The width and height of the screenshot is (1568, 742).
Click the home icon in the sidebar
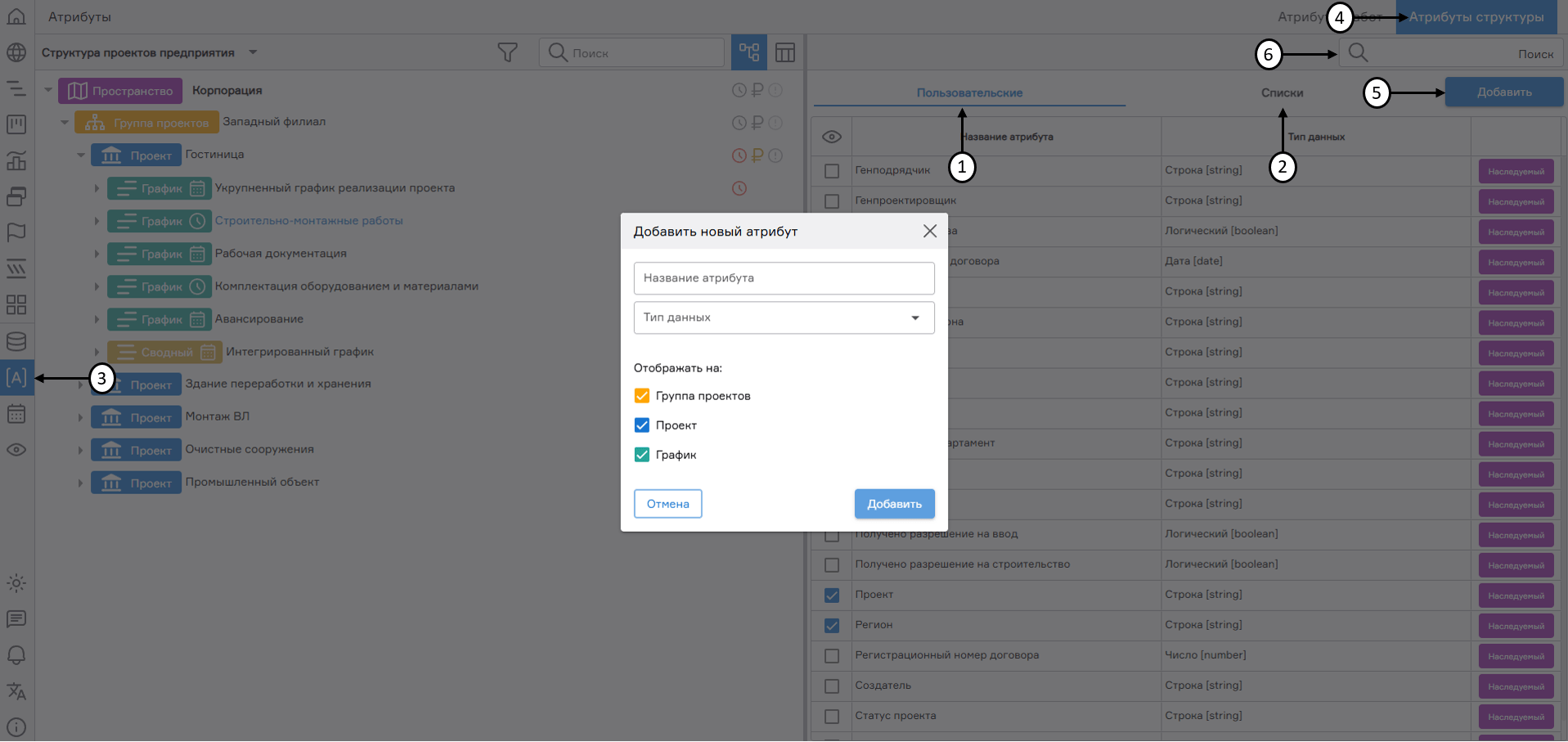point(16,16)
